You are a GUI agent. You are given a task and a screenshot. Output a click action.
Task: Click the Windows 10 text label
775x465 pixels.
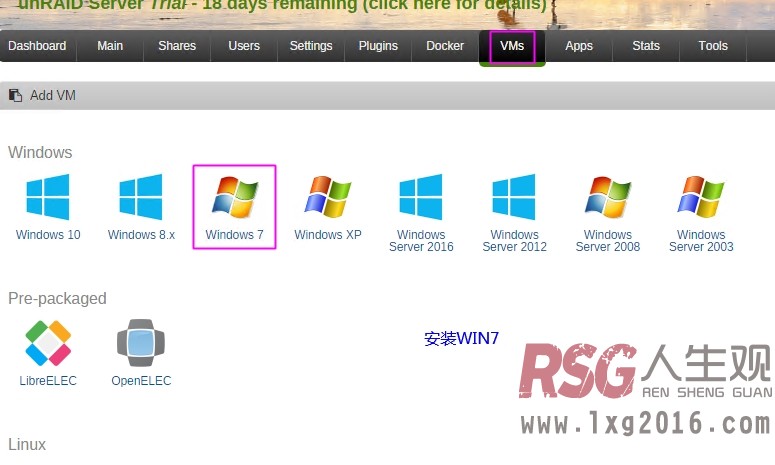[48, 235]
